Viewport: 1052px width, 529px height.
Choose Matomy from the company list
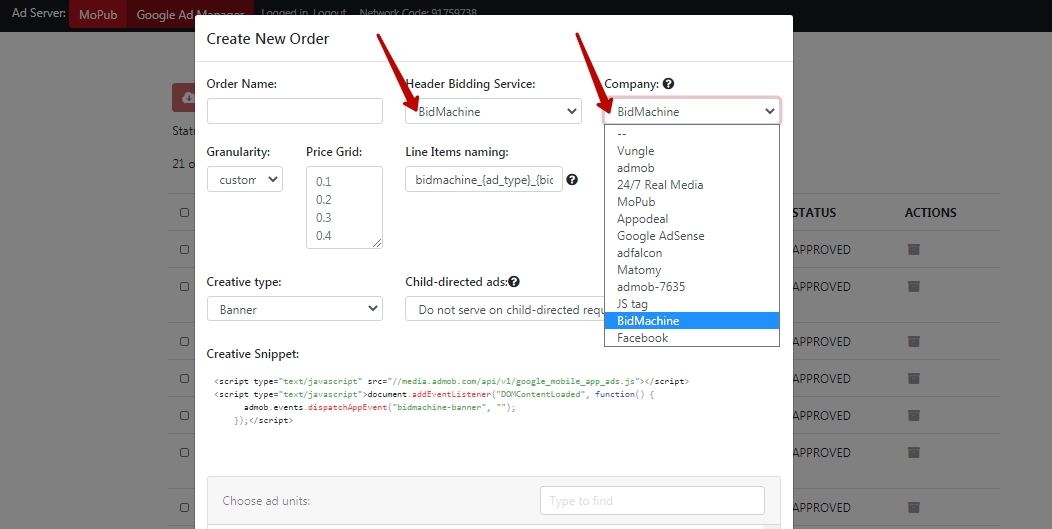[692, 270]
